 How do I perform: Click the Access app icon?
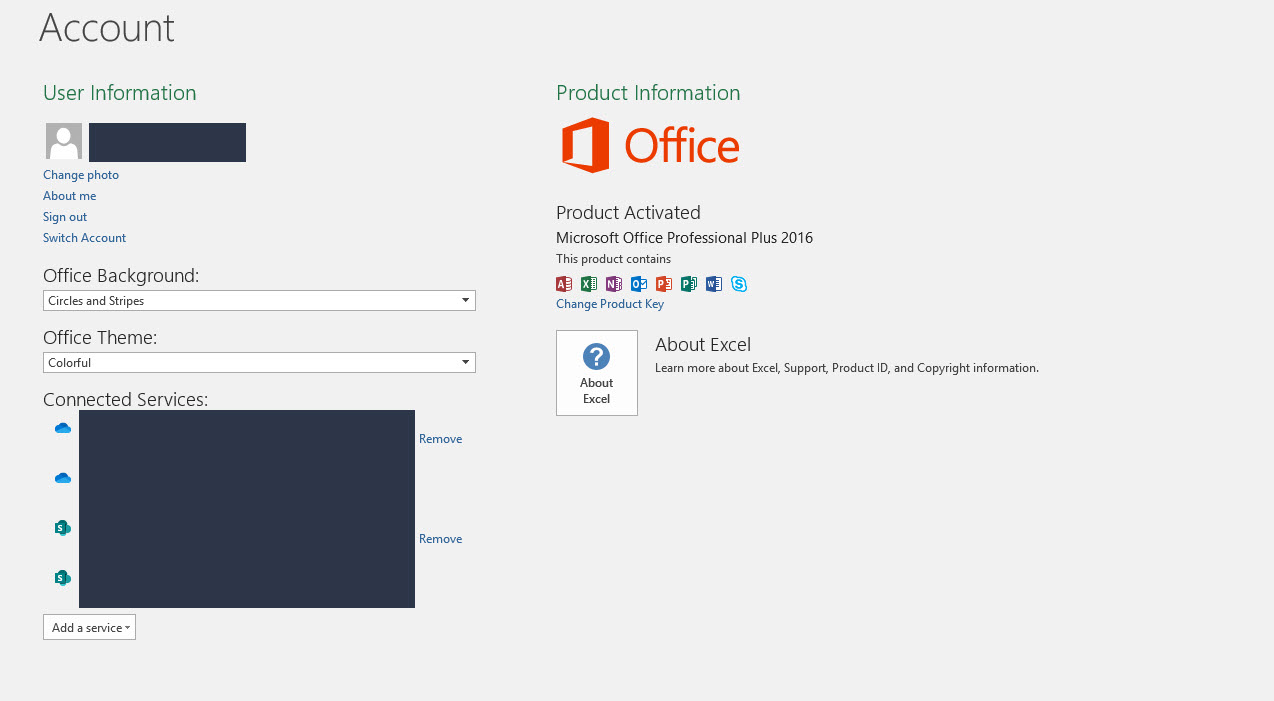pyautogui.click(x=564, y=284)
